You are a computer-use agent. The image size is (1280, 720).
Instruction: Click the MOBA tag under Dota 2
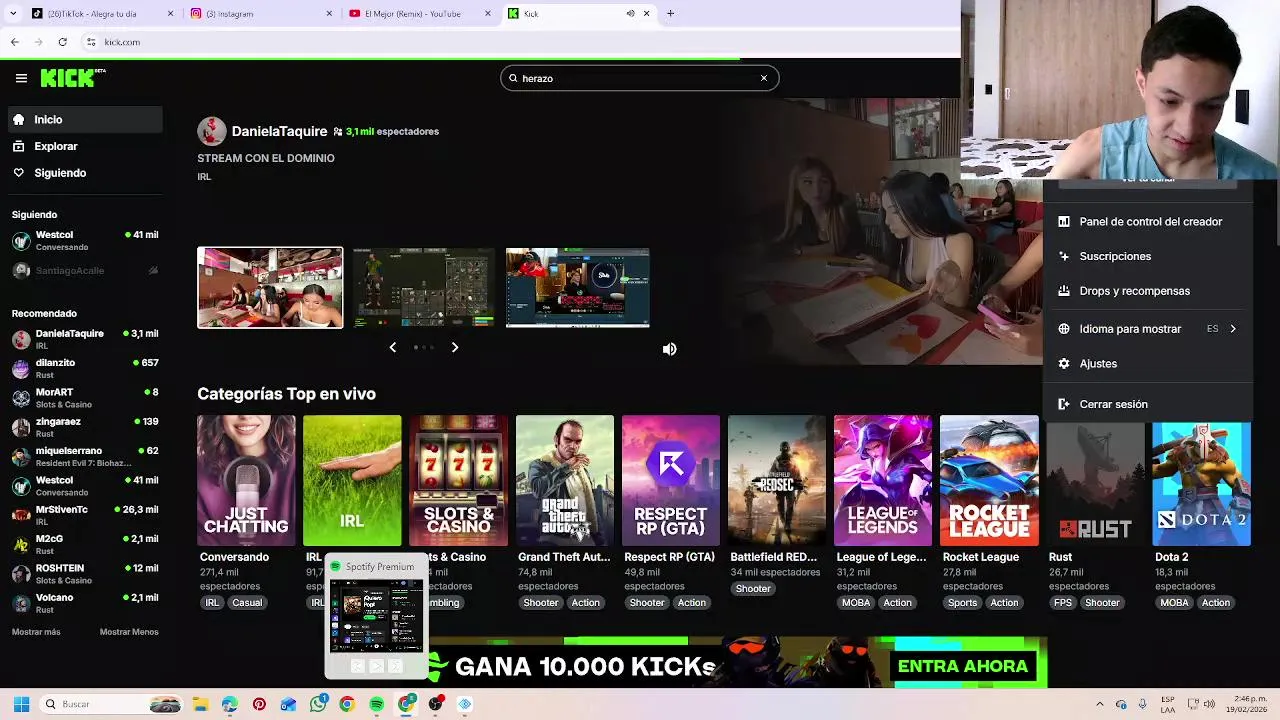pos(1174,603)
